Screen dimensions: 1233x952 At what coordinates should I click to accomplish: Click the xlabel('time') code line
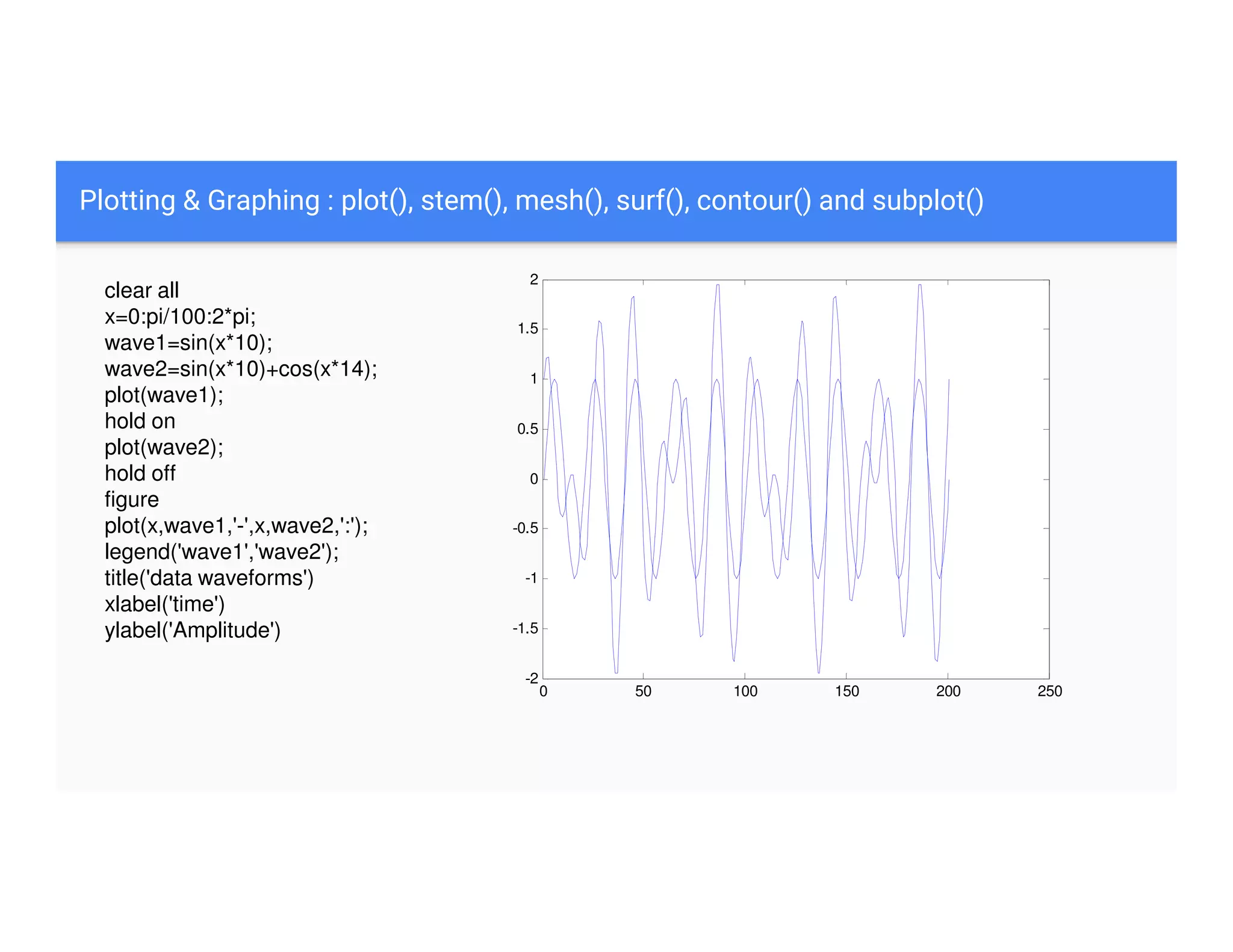click(x=164, y=604)
